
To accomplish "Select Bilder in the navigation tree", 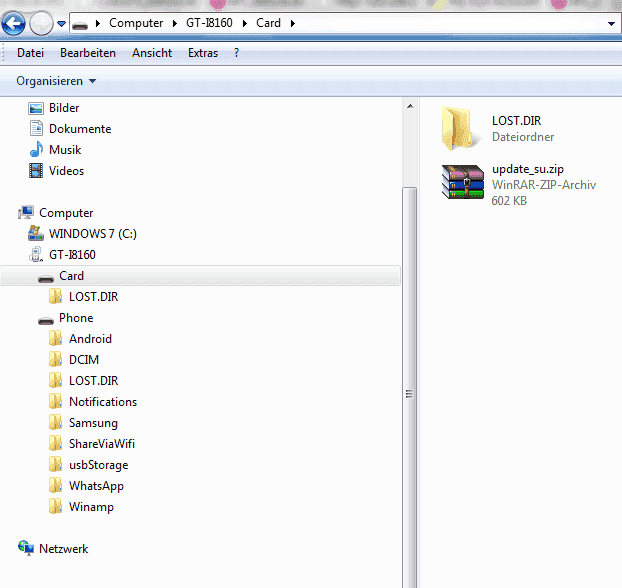I will click(x=64, y=108).
